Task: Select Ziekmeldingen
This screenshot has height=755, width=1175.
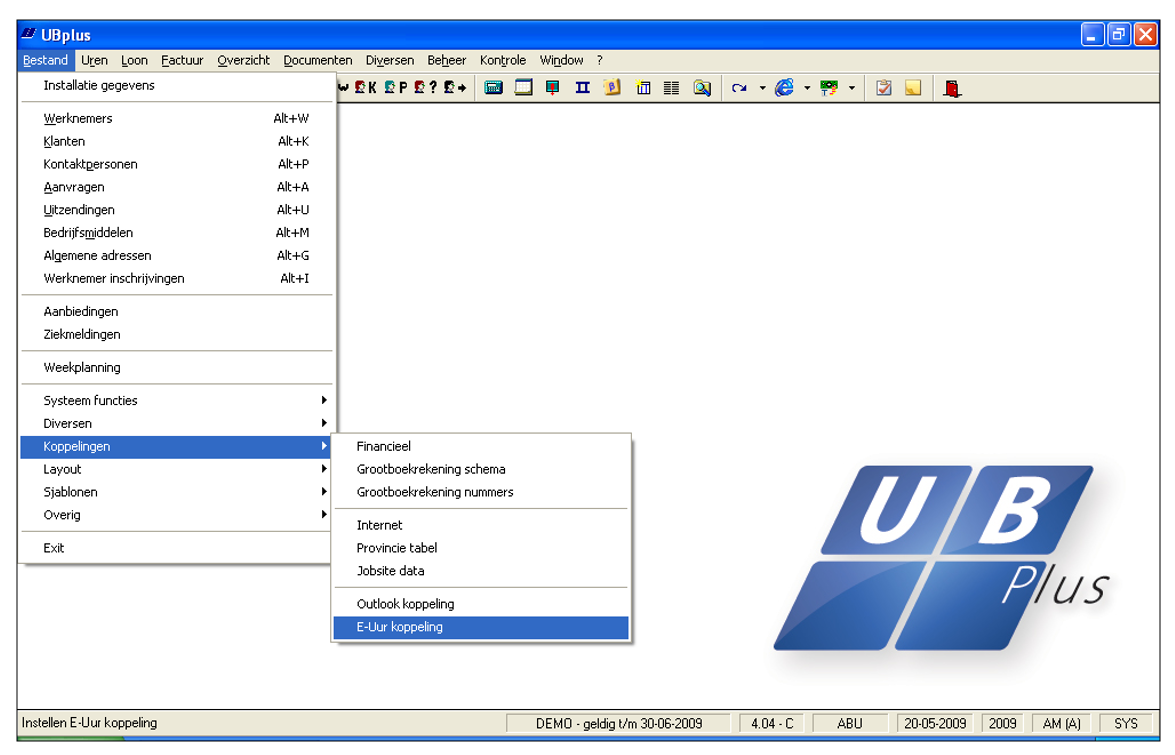Action: click(176, 334)
